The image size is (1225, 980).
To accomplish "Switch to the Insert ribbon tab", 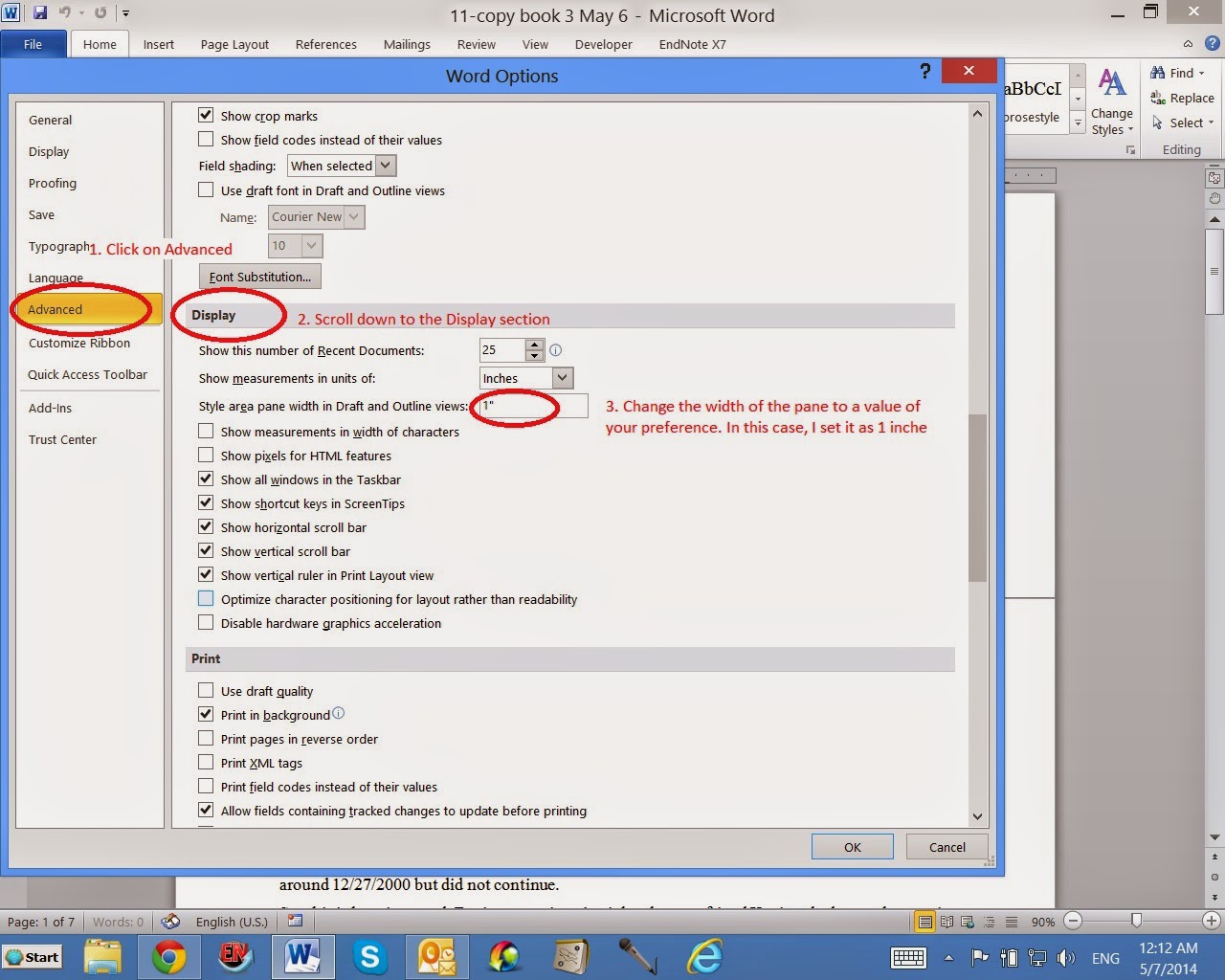I will tap(159, 44).
